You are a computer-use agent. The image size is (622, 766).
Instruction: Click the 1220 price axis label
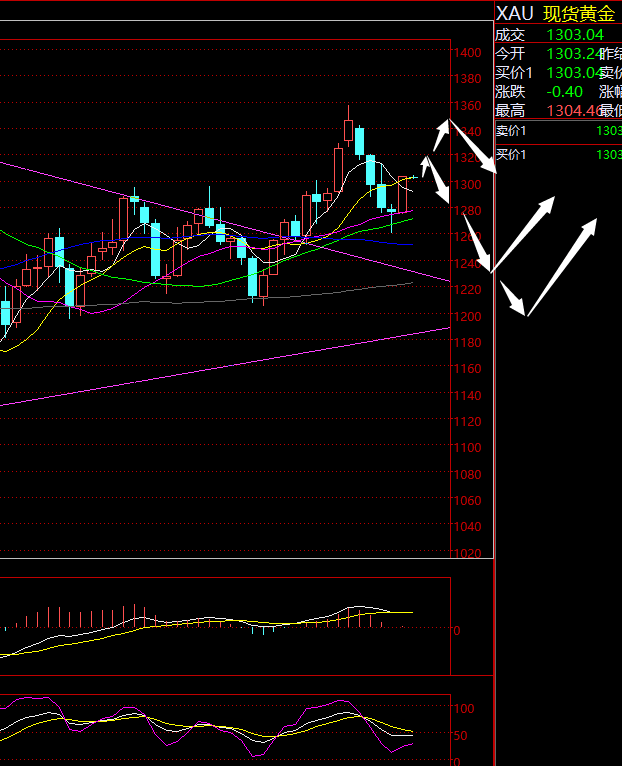[468, 290]
